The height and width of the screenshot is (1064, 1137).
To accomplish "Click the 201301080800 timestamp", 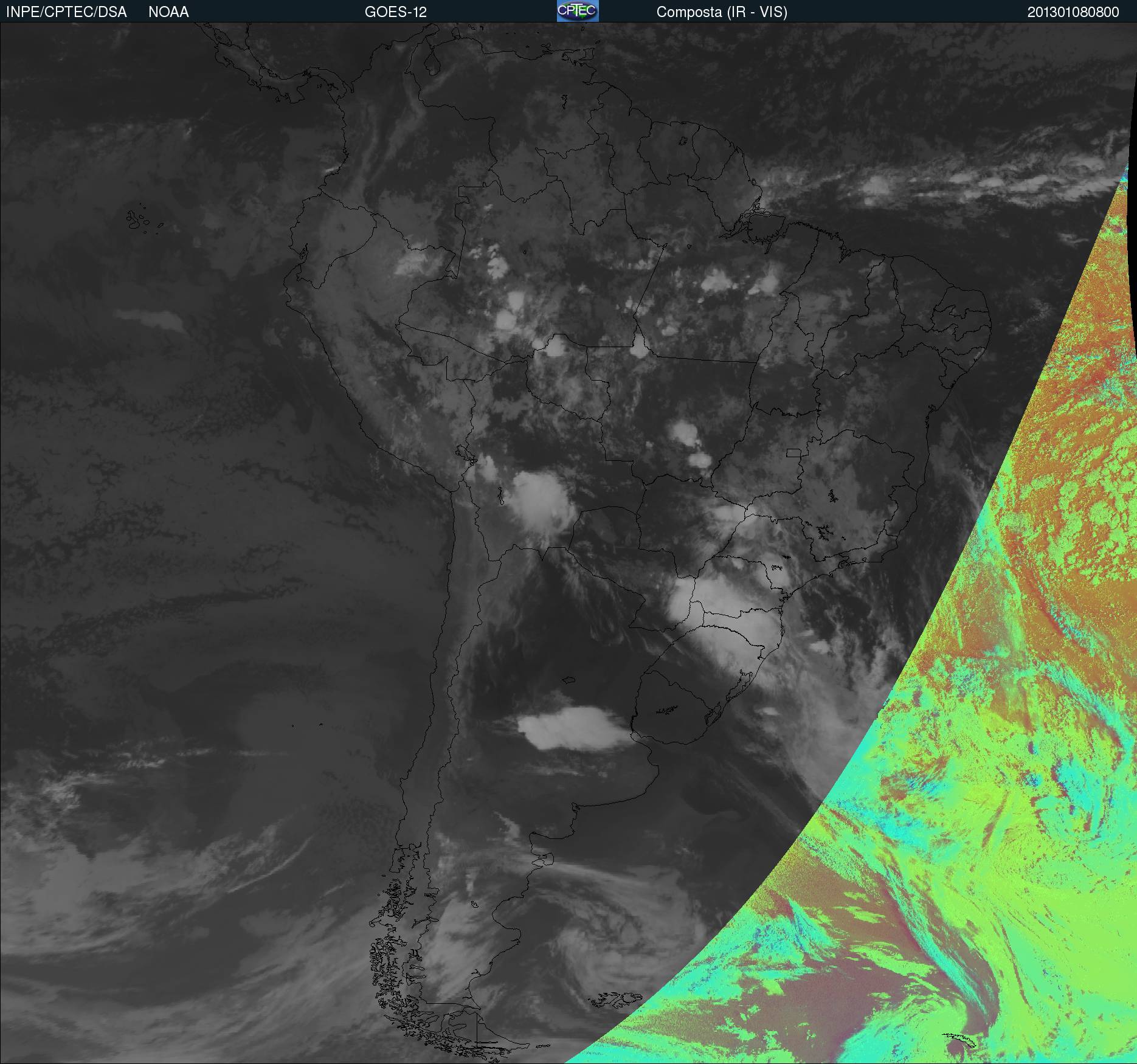I will [x=1073, y=12].
